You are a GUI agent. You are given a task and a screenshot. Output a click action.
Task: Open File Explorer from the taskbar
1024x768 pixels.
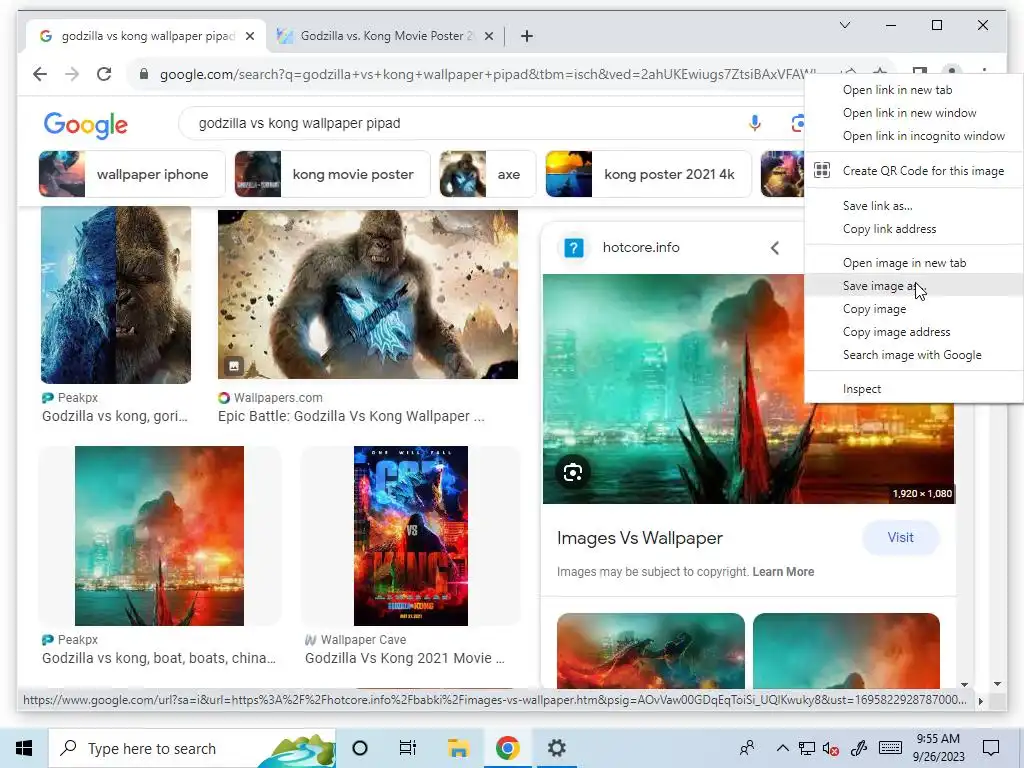coord(458,748)
